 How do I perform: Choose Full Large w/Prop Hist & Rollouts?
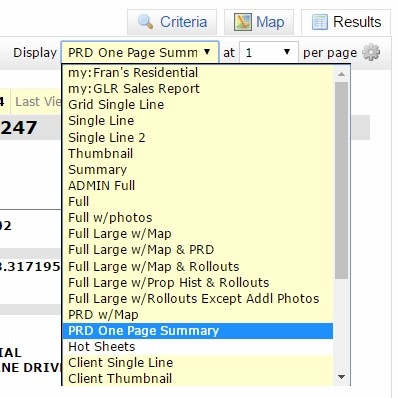[197, 282]
